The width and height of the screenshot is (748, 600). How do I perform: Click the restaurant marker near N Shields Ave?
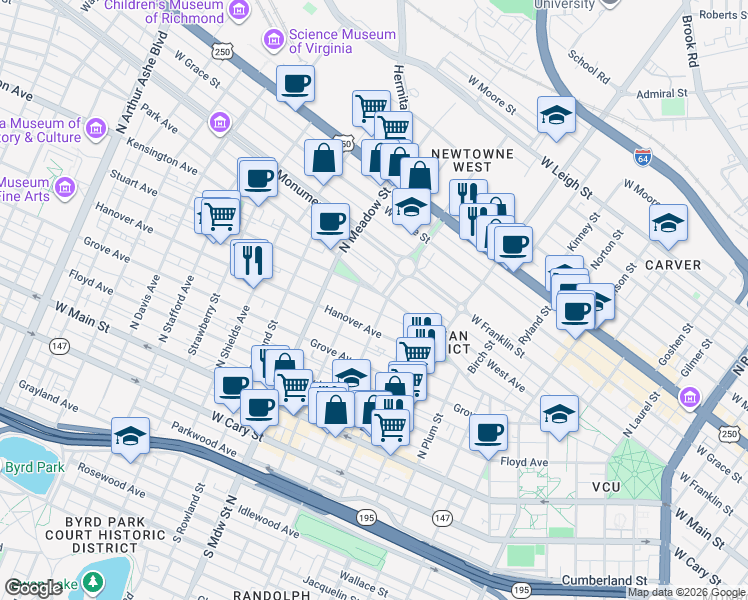(253, 261)
